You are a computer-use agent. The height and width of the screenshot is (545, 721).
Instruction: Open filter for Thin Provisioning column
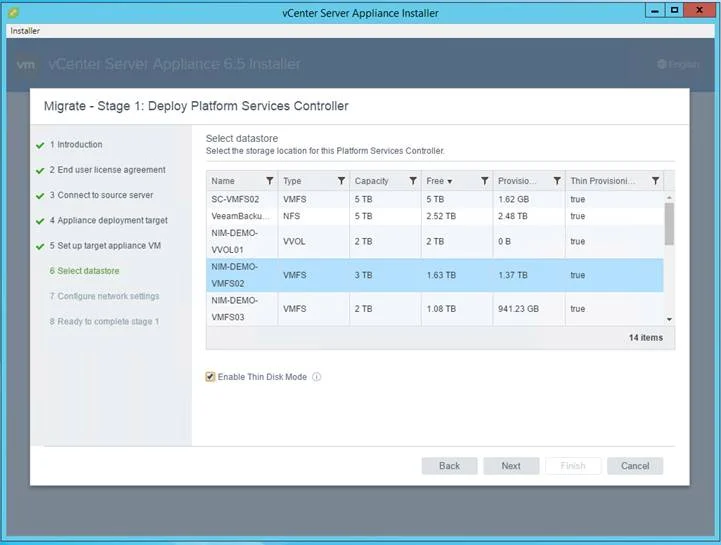(655, 181)
